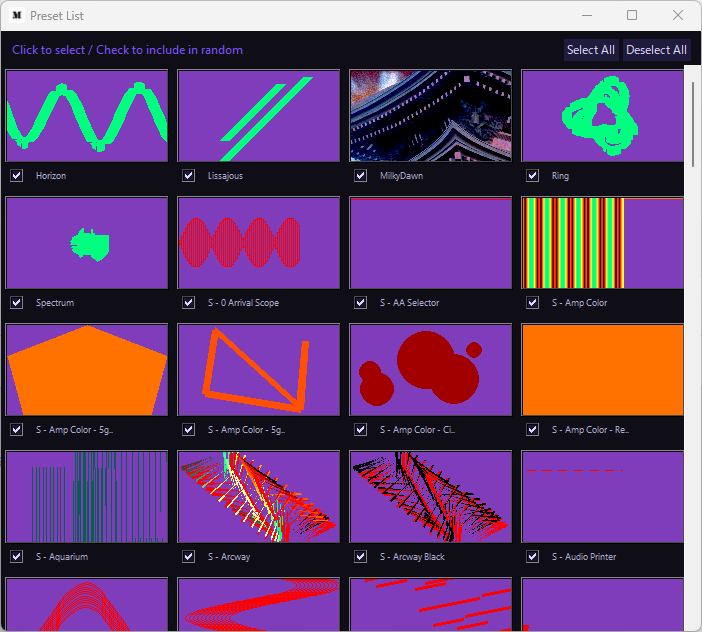Disable the S - Arcway checkbox

(188, 557)
